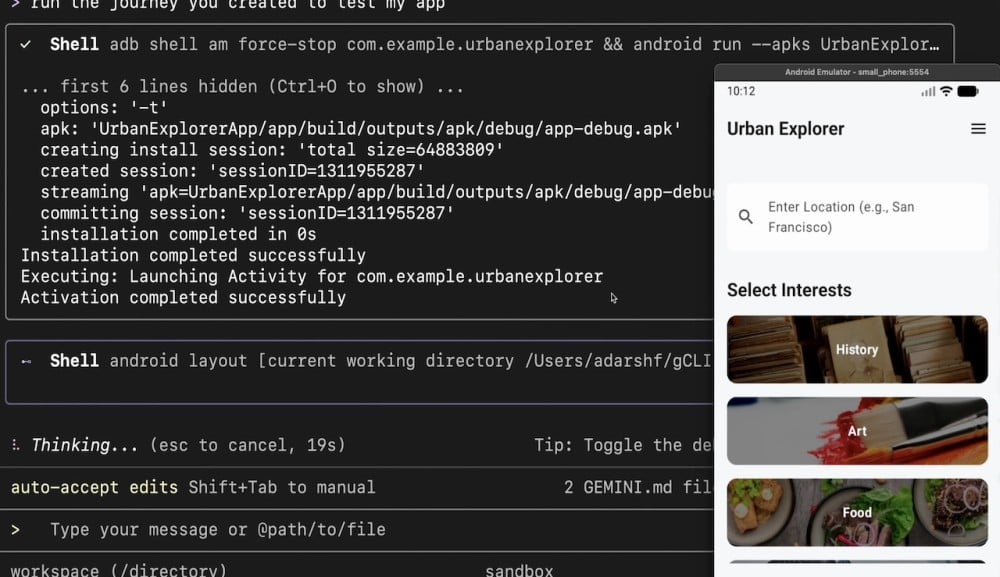1000x577 pixels.
Task: Select the History interest card
Action: click(x=857, y=349)
